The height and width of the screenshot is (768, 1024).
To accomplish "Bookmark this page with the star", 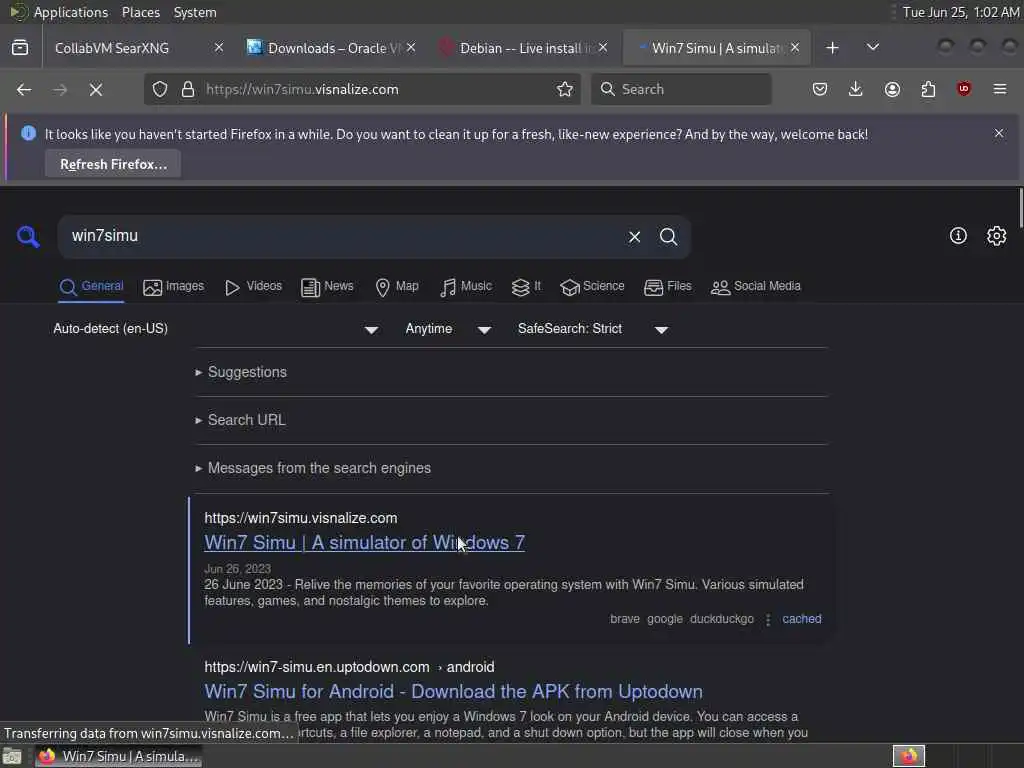I will coord(565,89).
